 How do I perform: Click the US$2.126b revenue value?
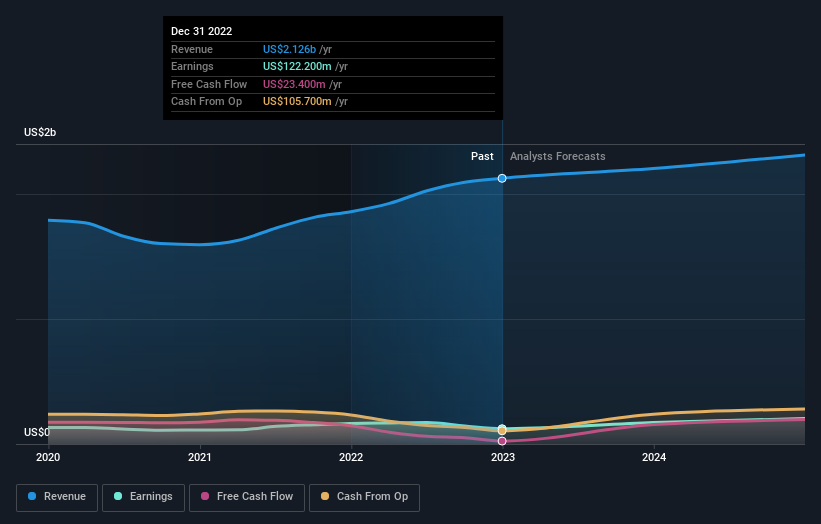289,49
